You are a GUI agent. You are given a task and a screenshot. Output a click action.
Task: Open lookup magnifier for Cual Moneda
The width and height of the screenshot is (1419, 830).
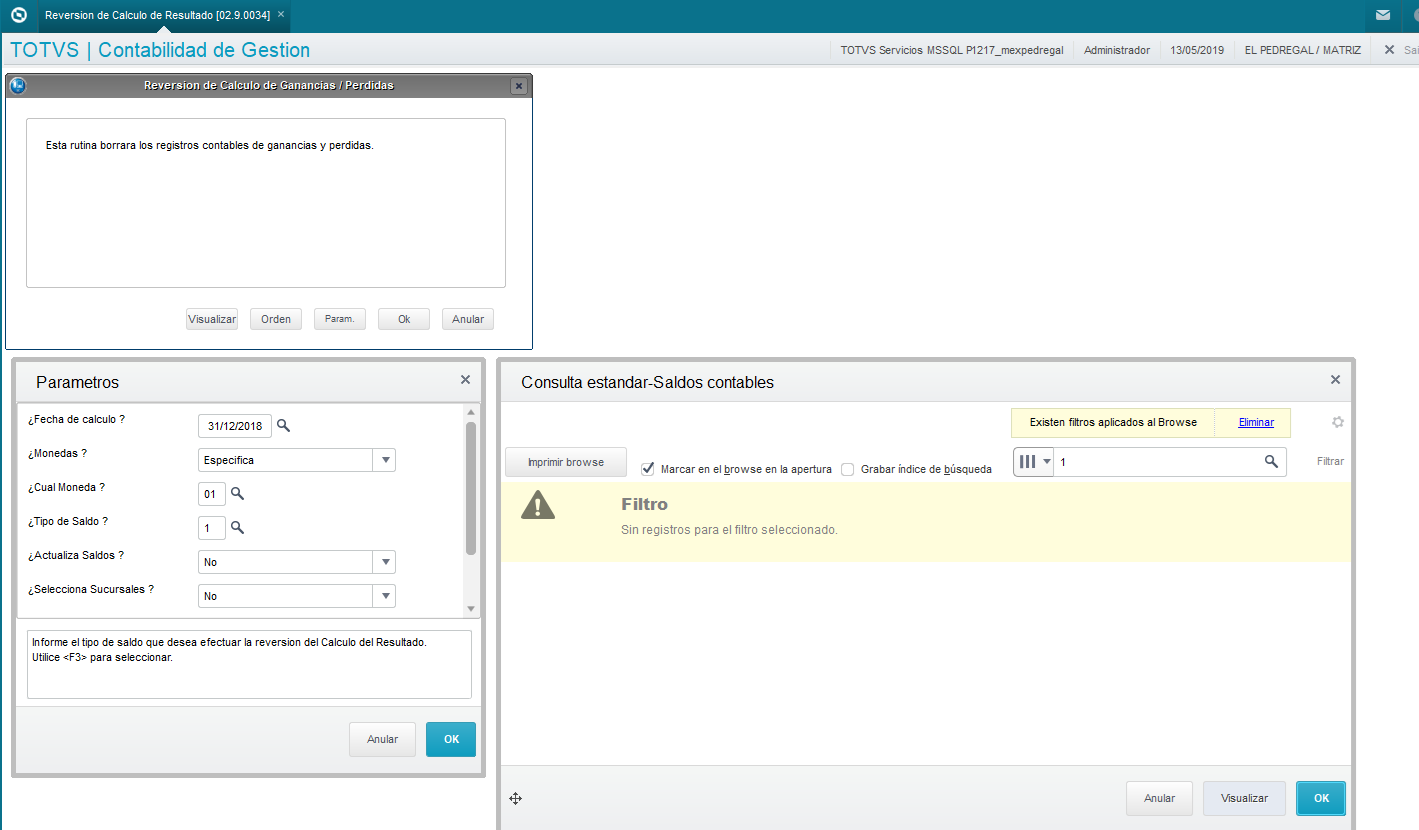(238, 494)
